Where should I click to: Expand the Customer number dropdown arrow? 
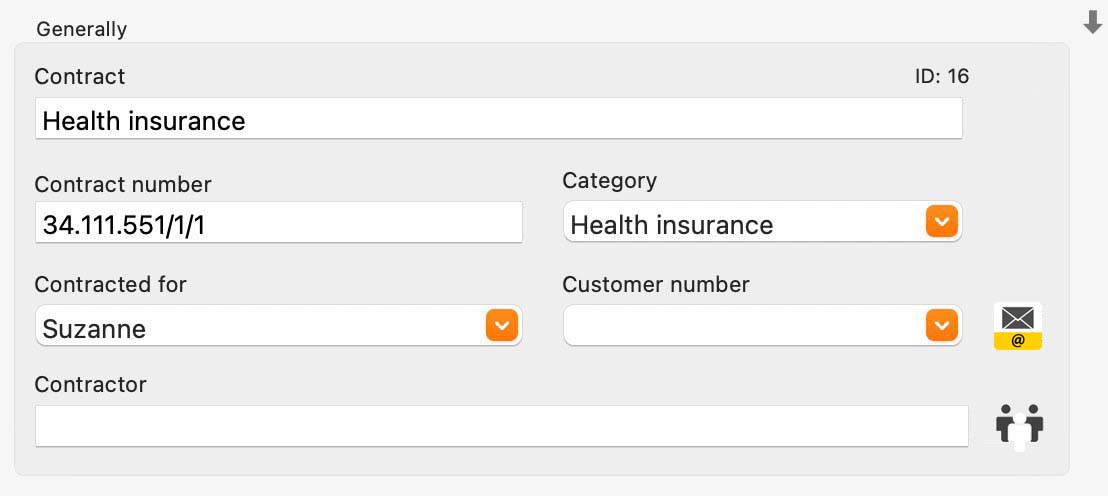941,325
